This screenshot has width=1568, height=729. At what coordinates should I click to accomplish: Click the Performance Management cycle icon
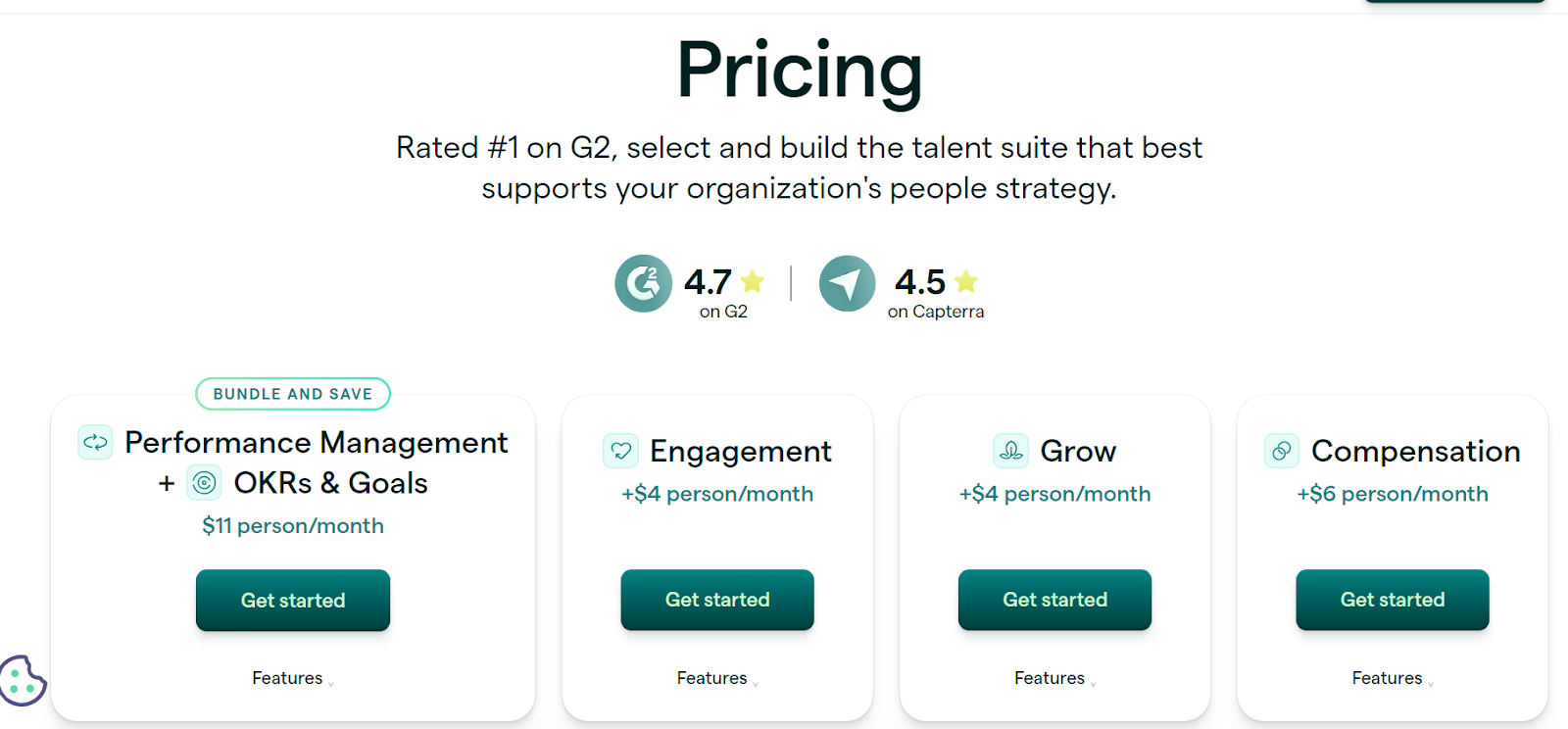click(x=95, y=442)
